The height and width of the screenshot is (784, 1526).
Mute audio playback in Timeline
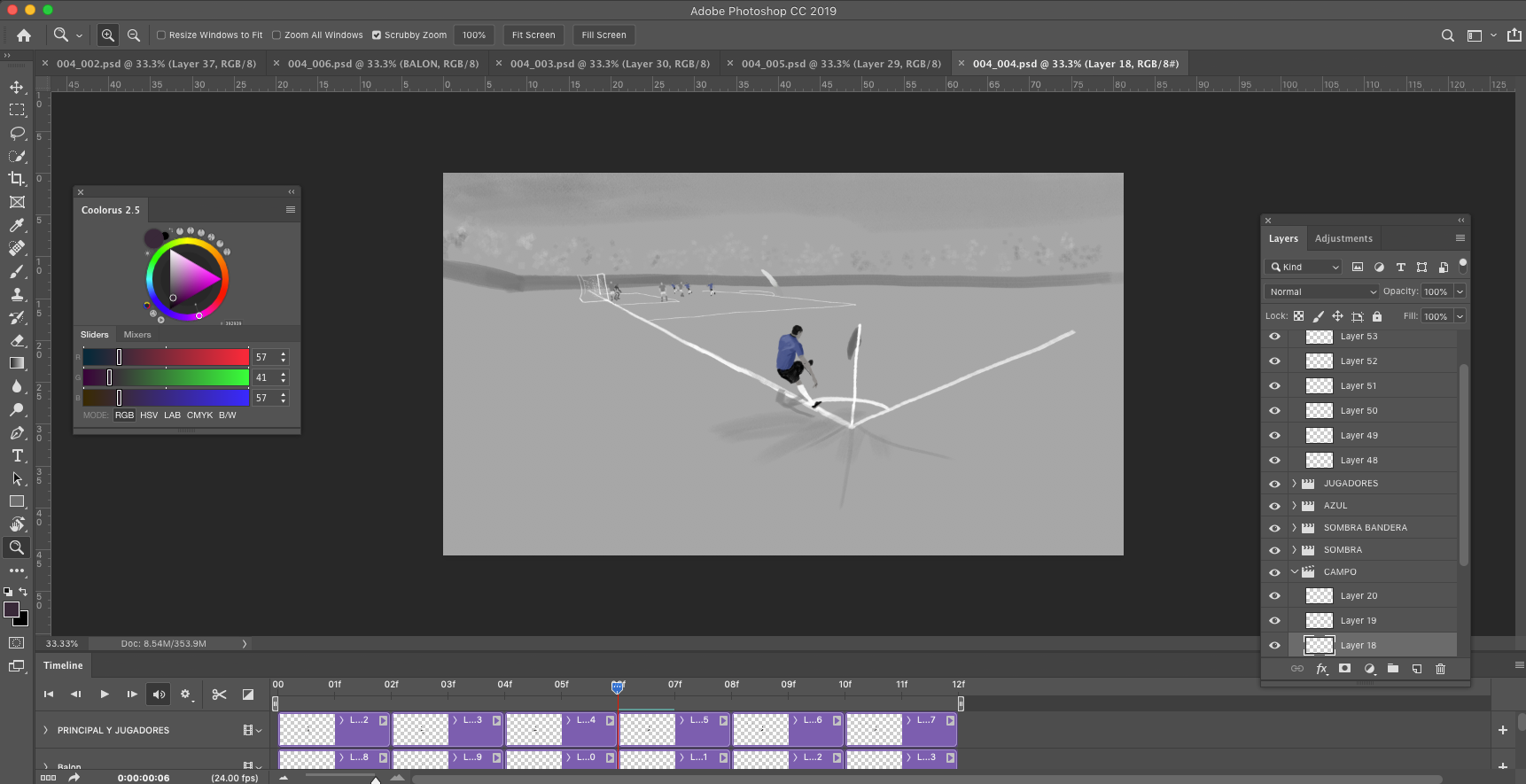click(159, 695)
